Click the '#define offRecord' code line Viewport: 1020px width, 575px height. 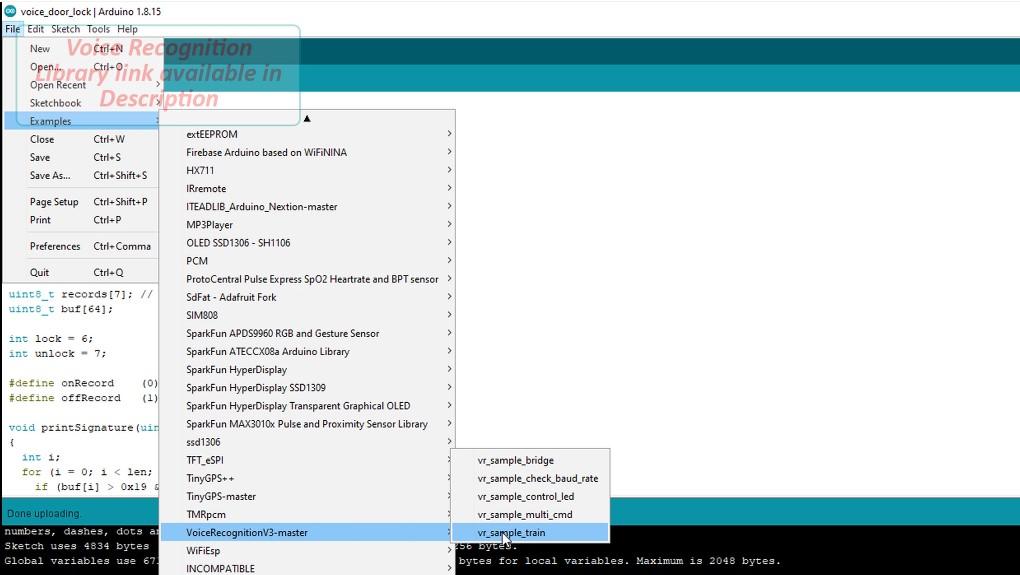coord(83,398)
